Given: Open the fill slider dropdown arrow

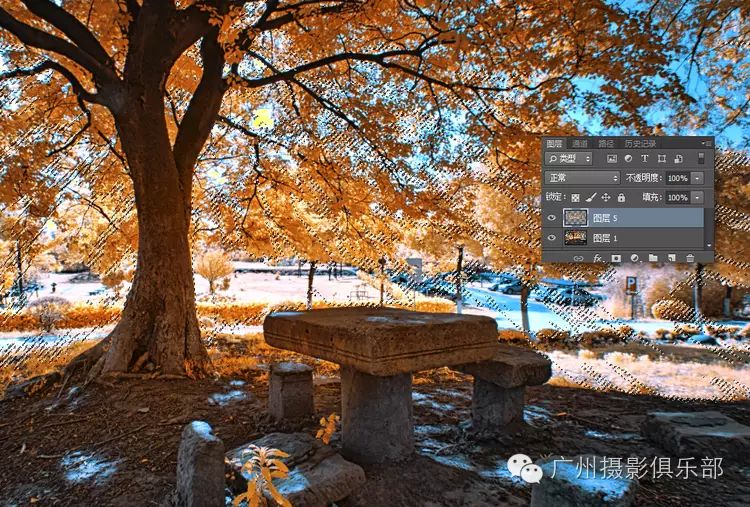Looking at the screenshot, I should (697, 198).
